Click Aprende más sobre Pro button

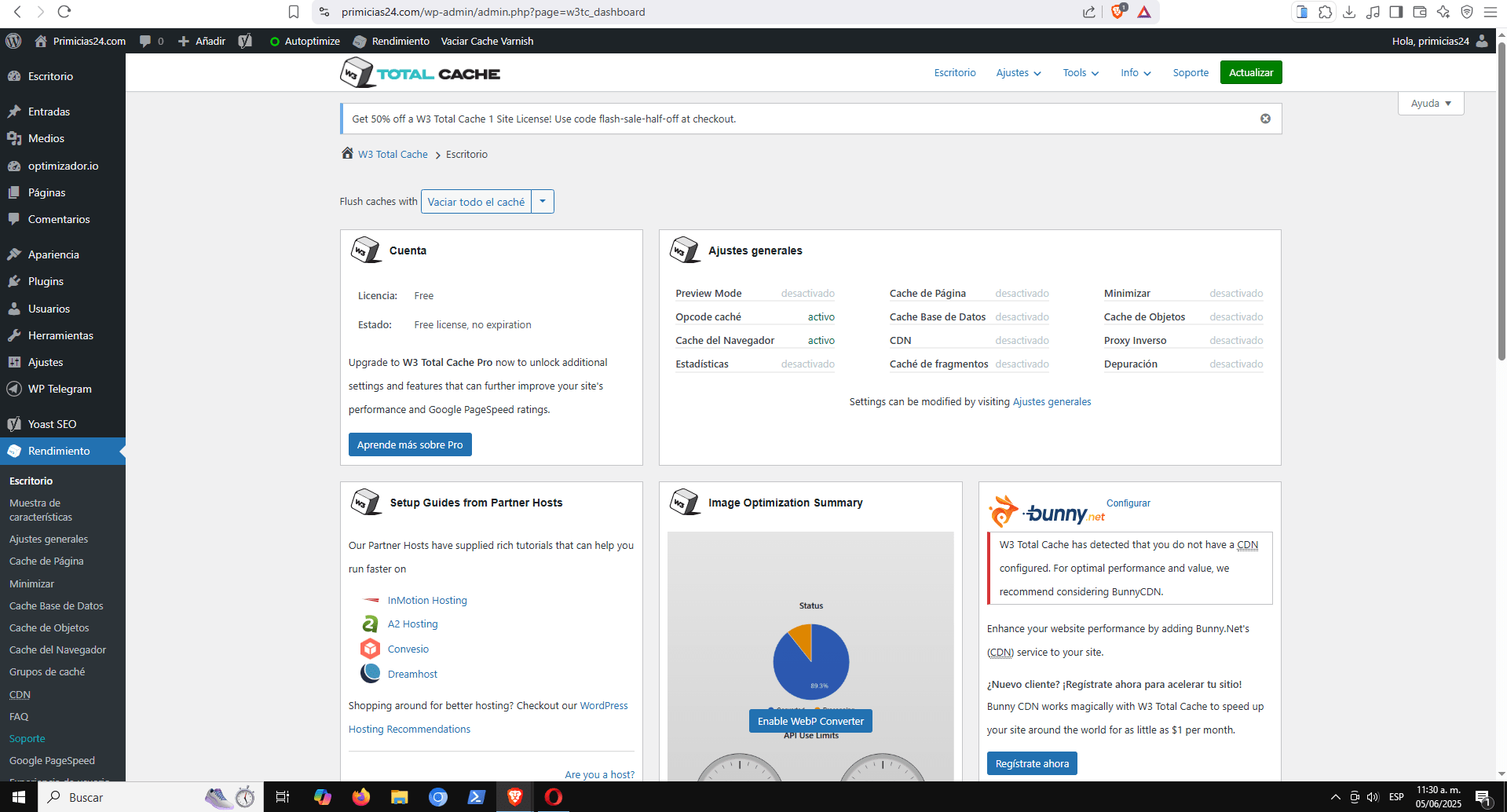tap(410, 444)
